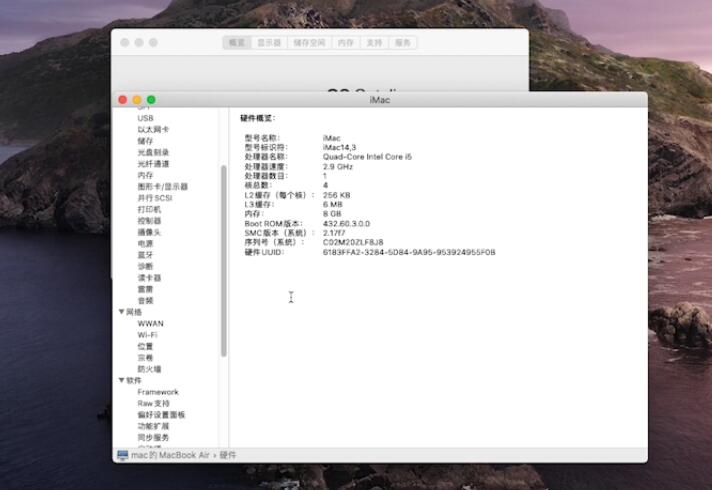The width and height of the screenshot is (712, 490).
Task: Open the 服务 tab in the back window
Action: [x=403, y=43]
